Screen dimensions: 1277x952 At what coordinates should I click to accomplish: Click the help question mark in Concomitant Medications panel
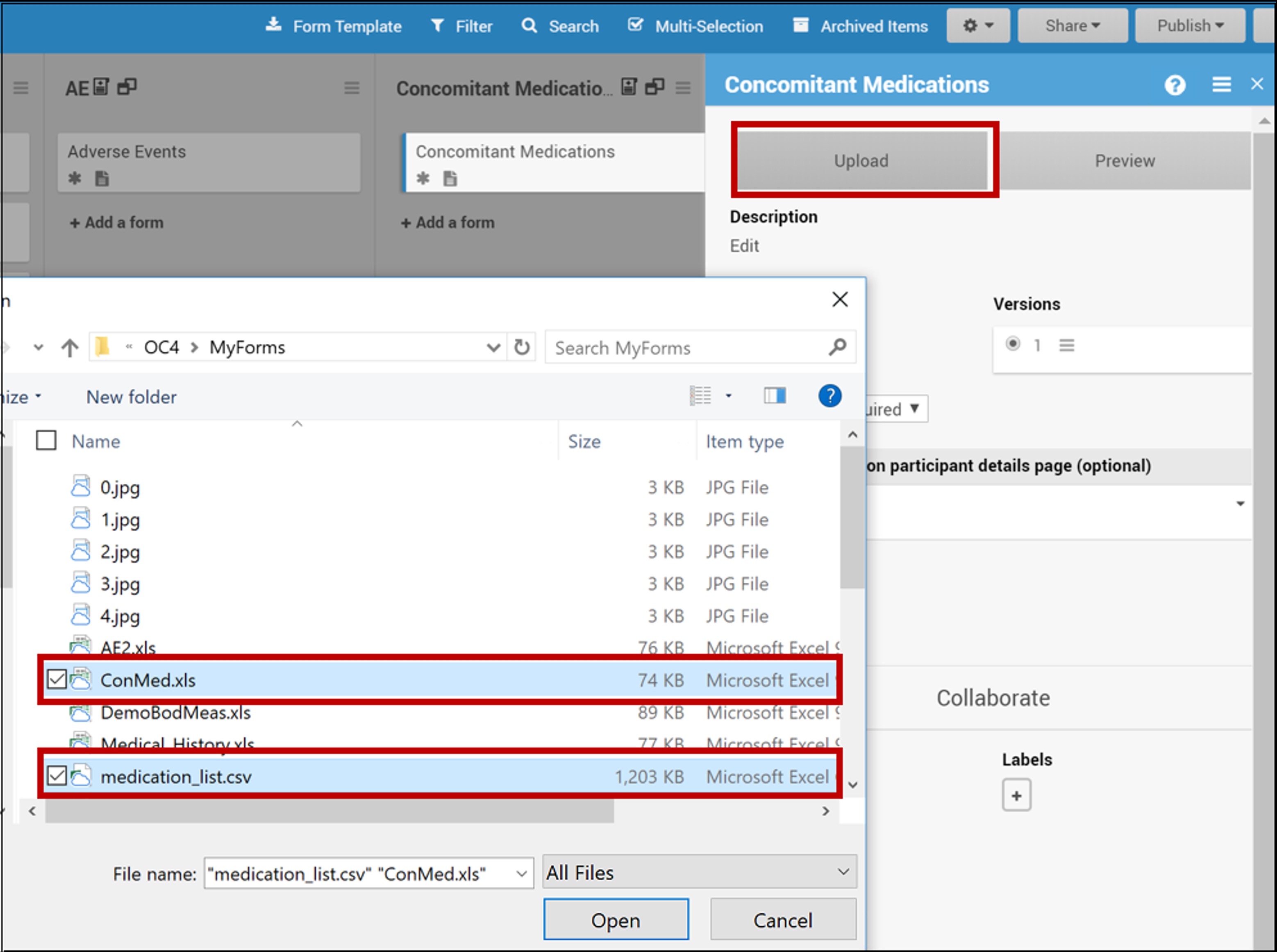click(1175, 85)
